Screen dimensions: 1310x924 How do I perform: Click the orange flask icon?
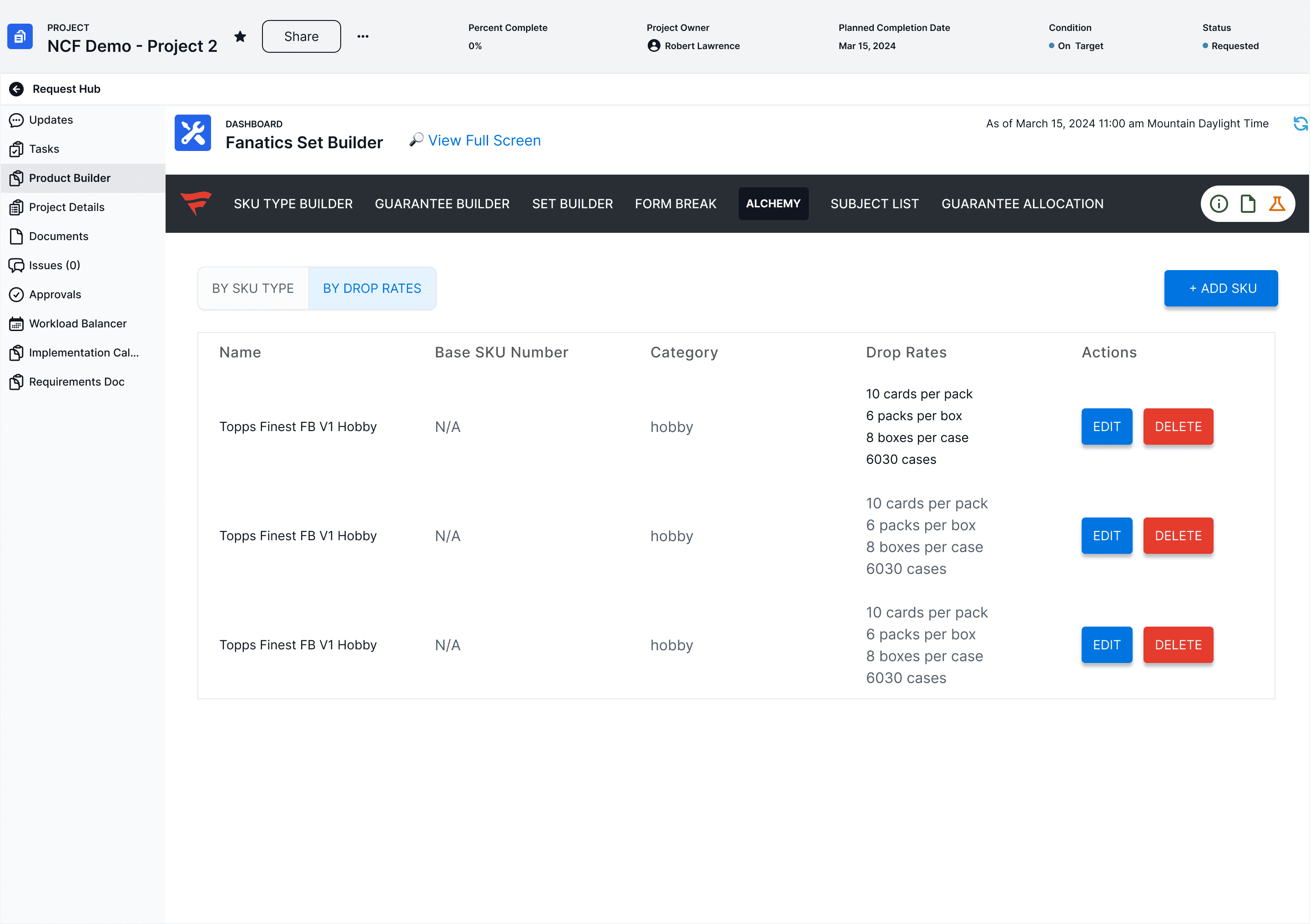(x=1277, y=204)
